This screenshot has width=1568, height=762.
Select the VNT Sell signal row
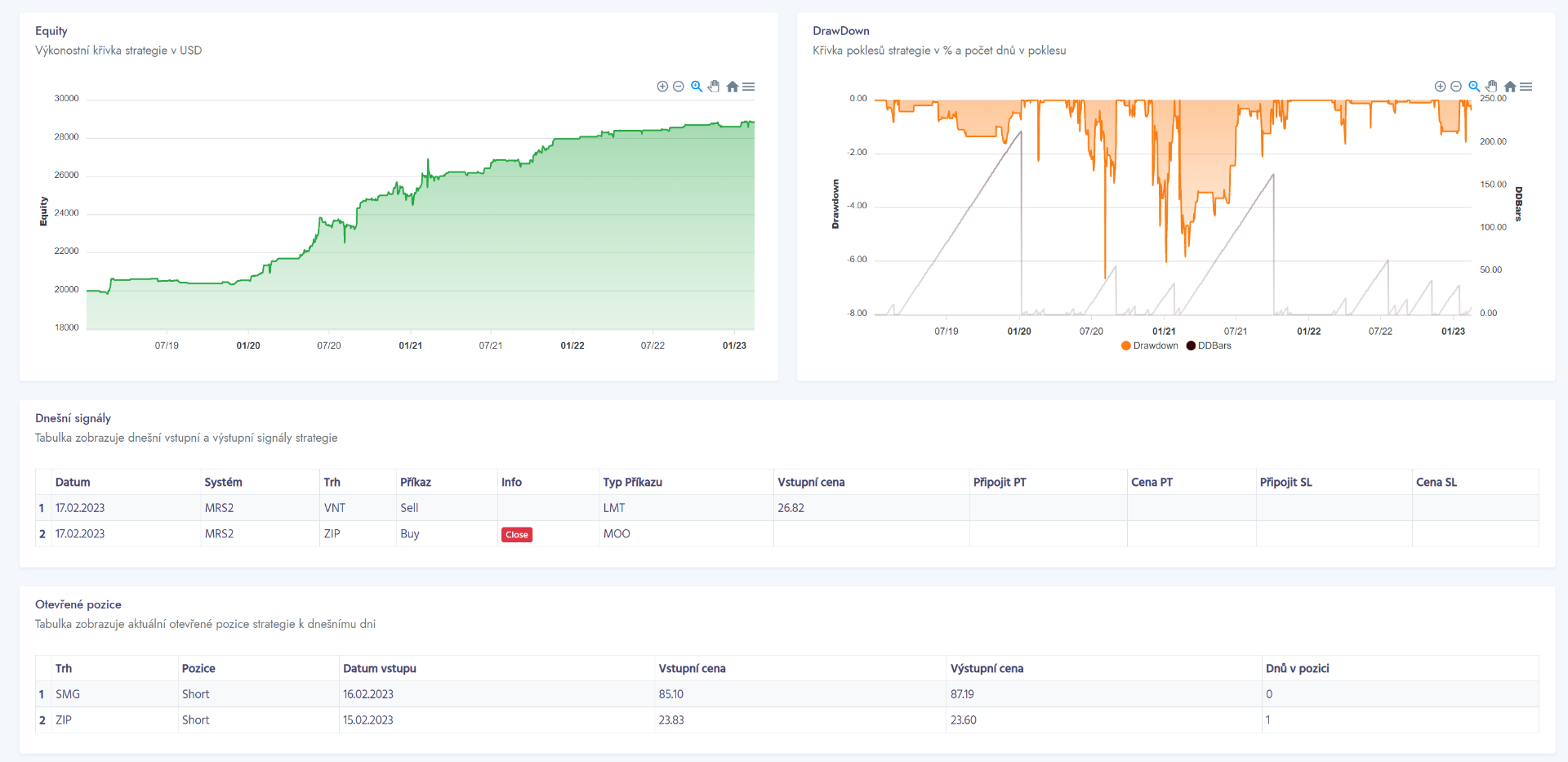coord(334,508)
